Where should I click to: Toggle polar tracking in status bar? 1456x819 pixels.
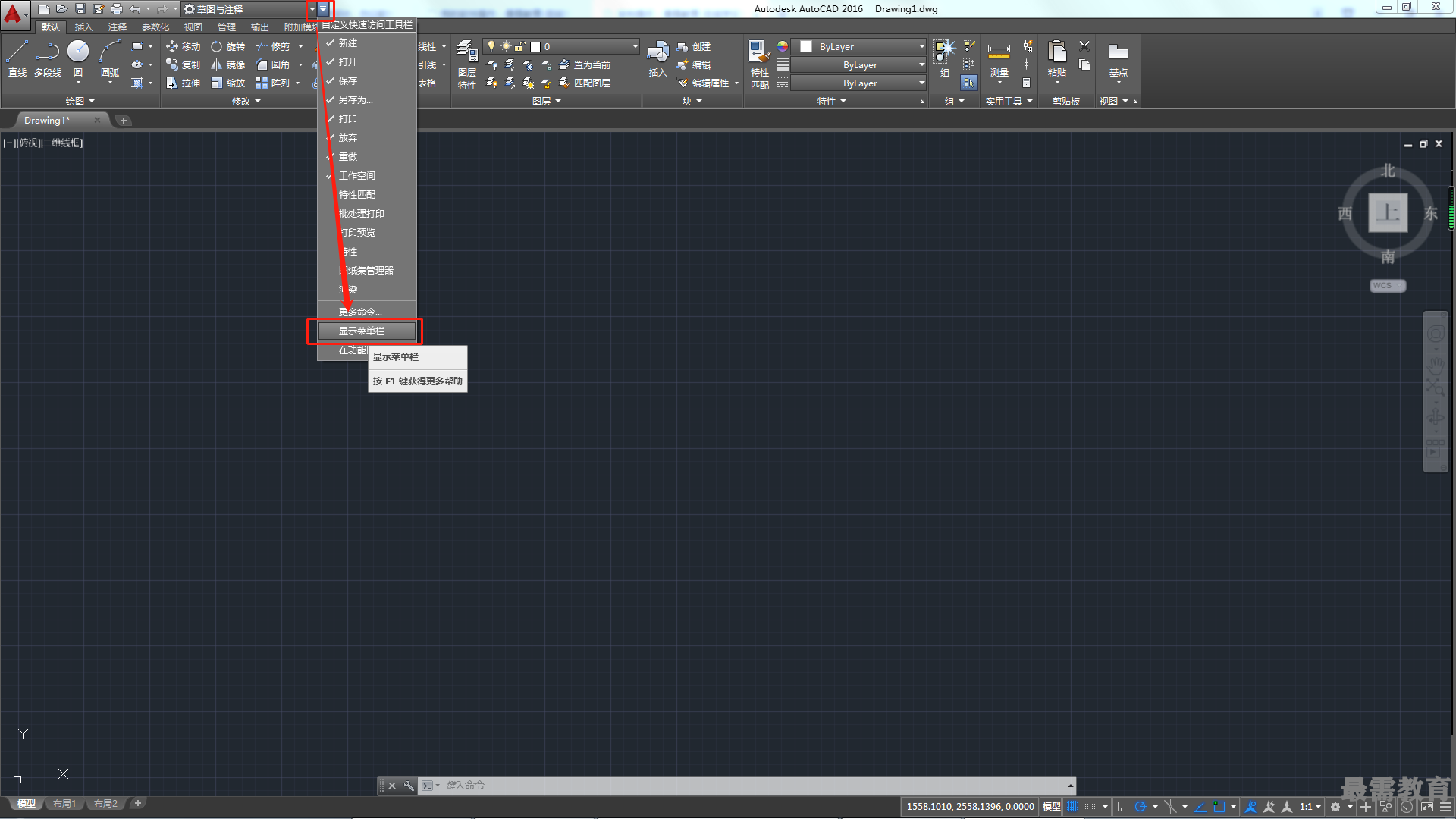(1140, 807)
